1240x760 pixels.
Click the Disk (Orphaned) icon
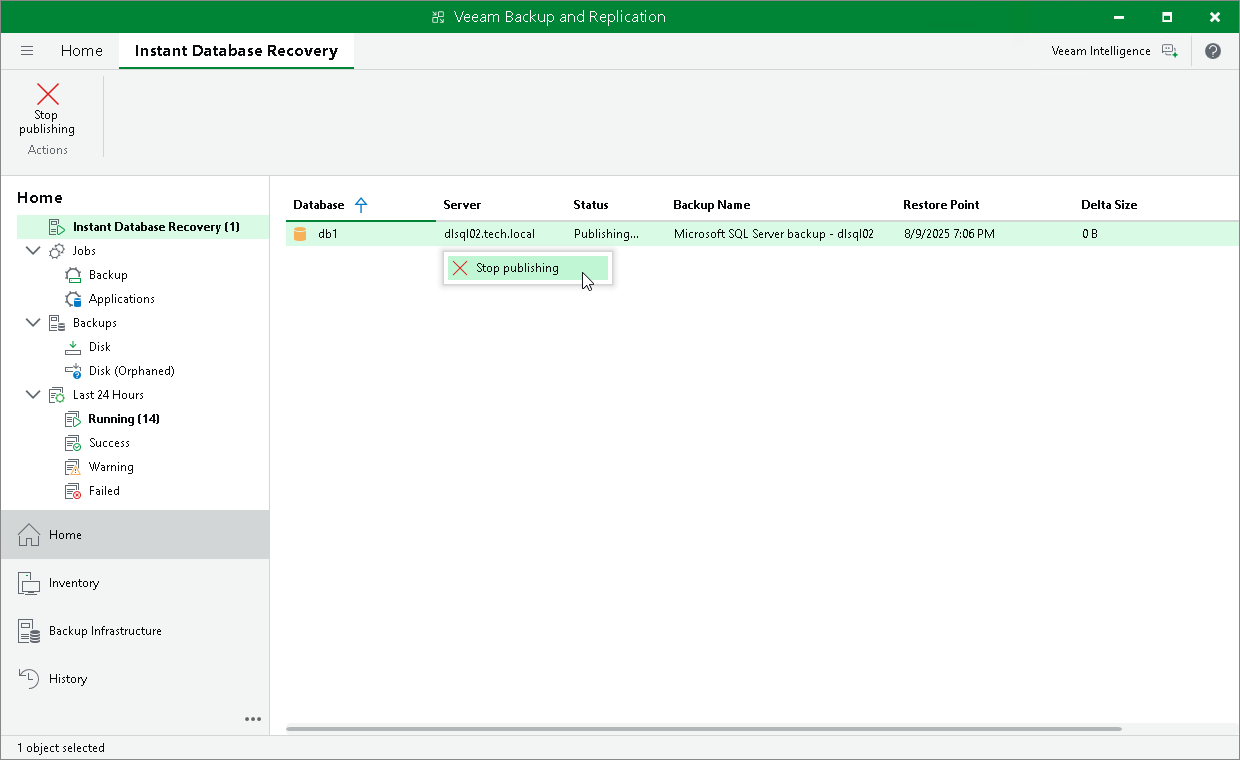click(x=73, y=371)
